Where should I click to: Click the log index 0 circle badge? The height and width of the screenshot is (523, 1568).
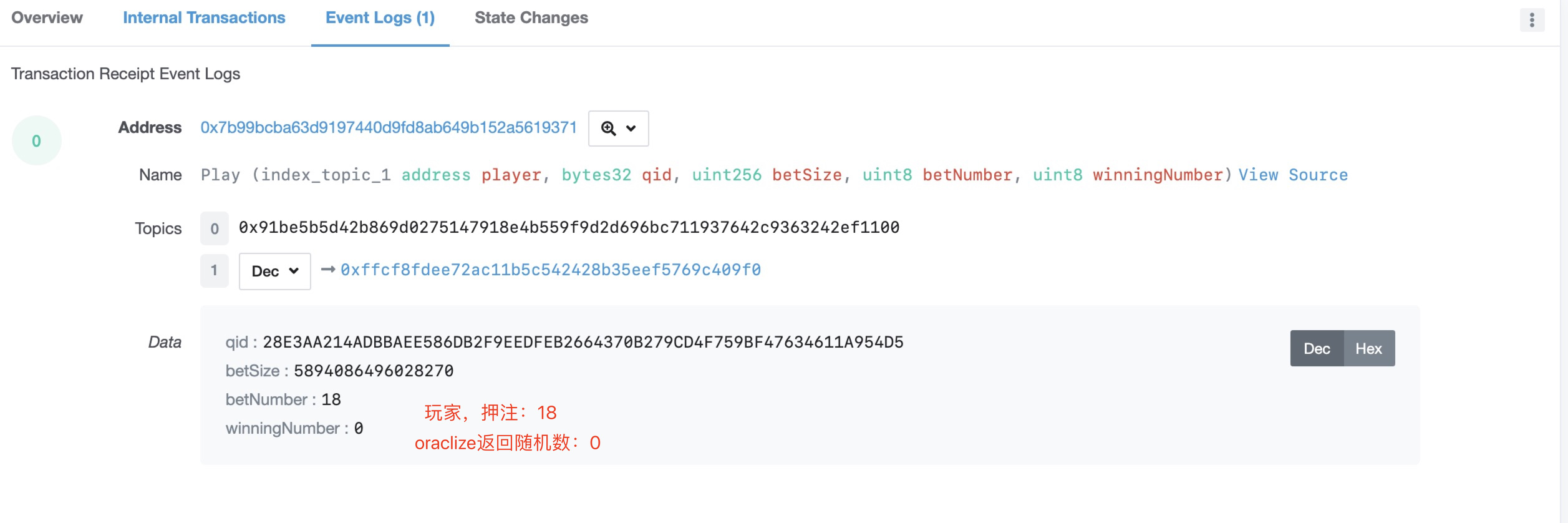tap(37, 140)
